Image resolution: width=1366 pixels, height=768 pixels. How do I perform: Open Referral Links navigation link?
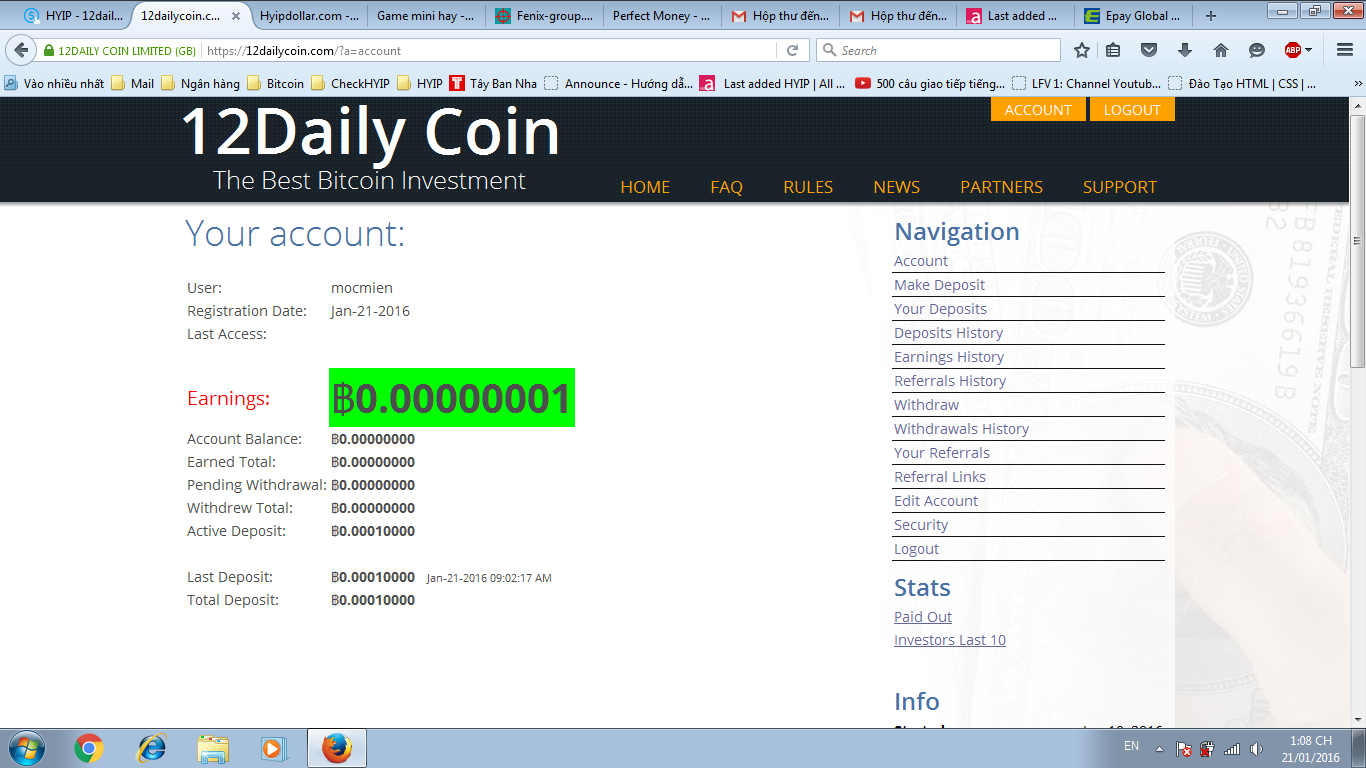click(x=940, y=477)
